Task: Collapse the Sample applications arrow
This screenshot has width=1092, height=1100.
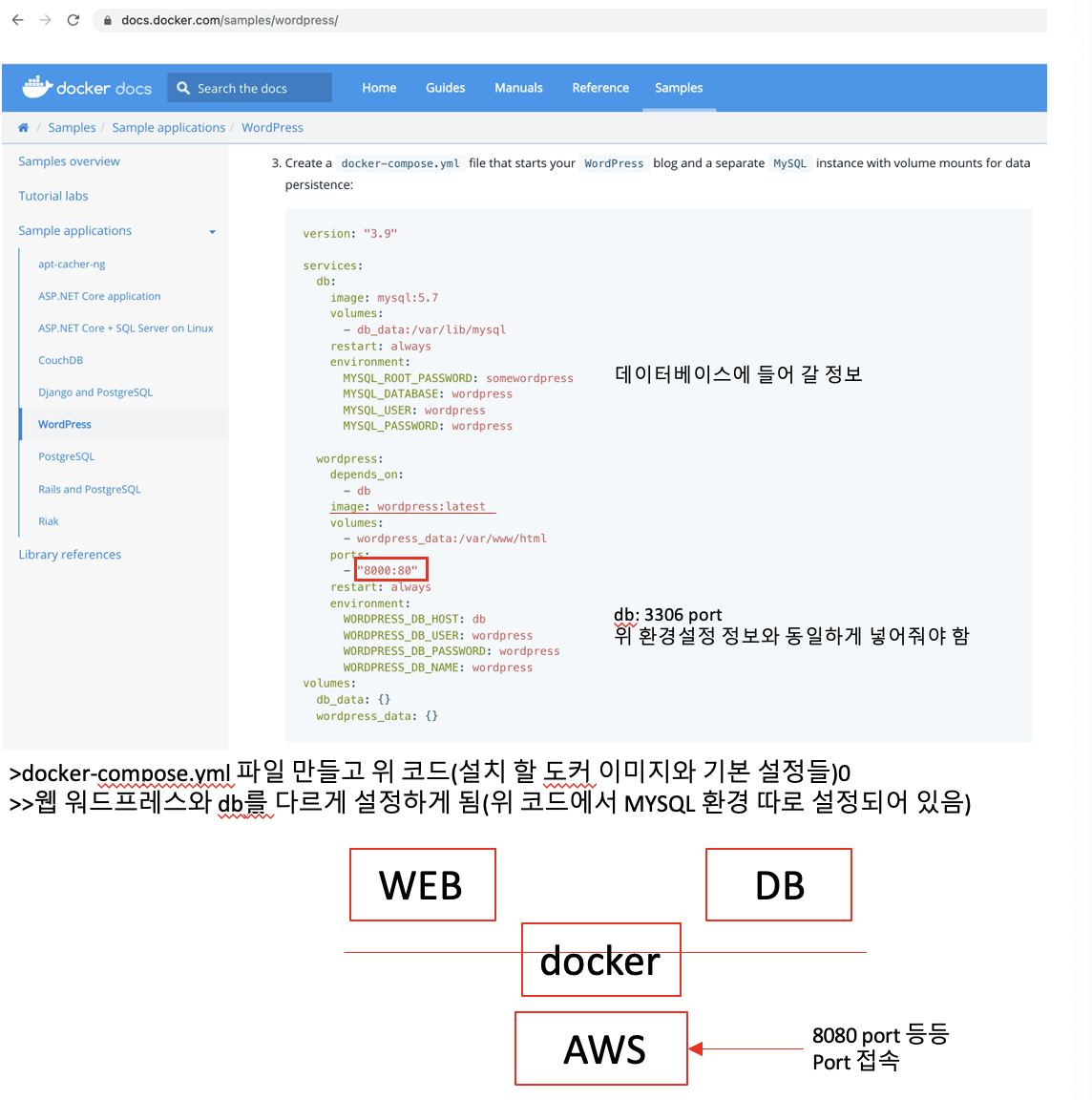Action: 212,231
